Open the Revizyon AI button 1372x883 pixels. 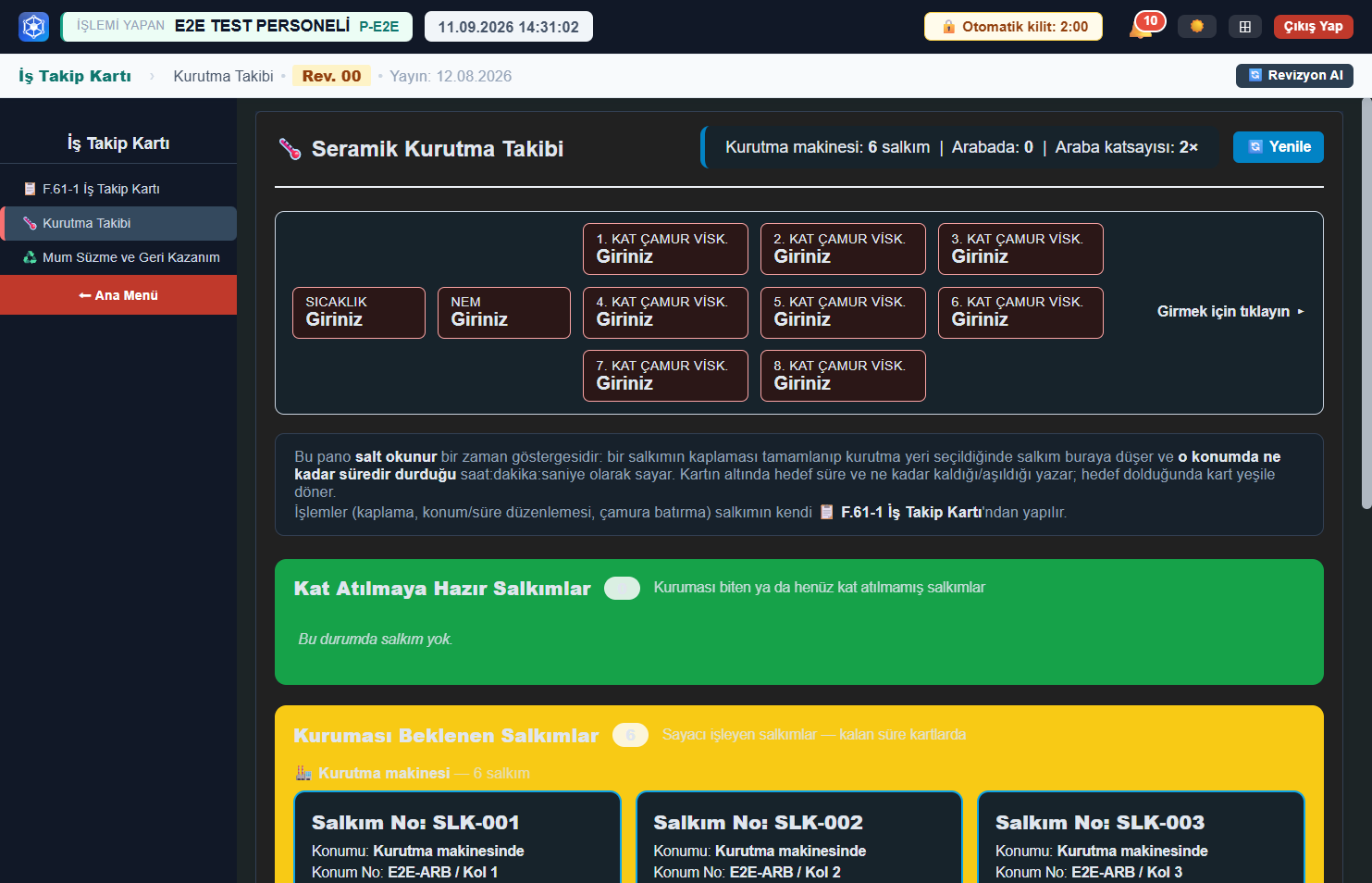point(1294,76)
